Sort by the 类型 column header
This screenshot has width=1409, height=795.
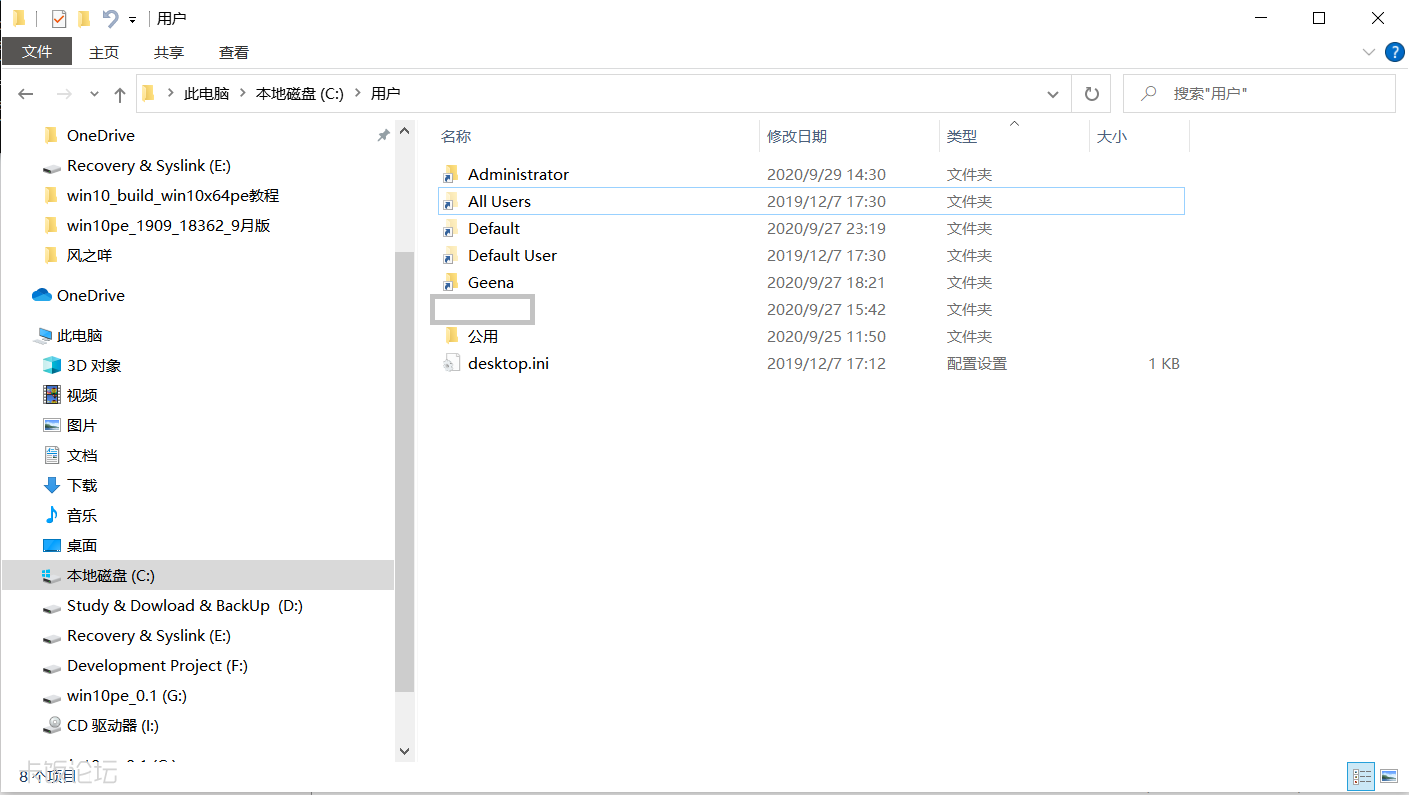coord(962,137)
